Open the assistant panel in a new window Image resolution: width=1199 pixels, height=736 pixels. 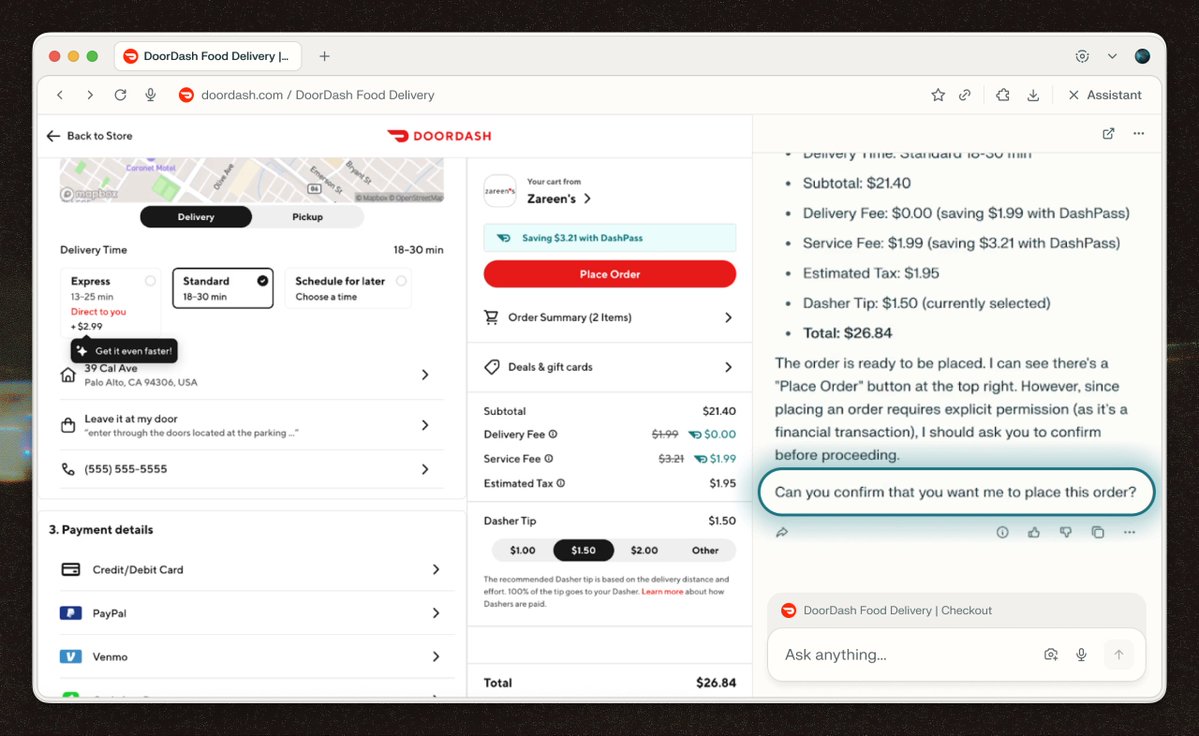point(1108,134)
